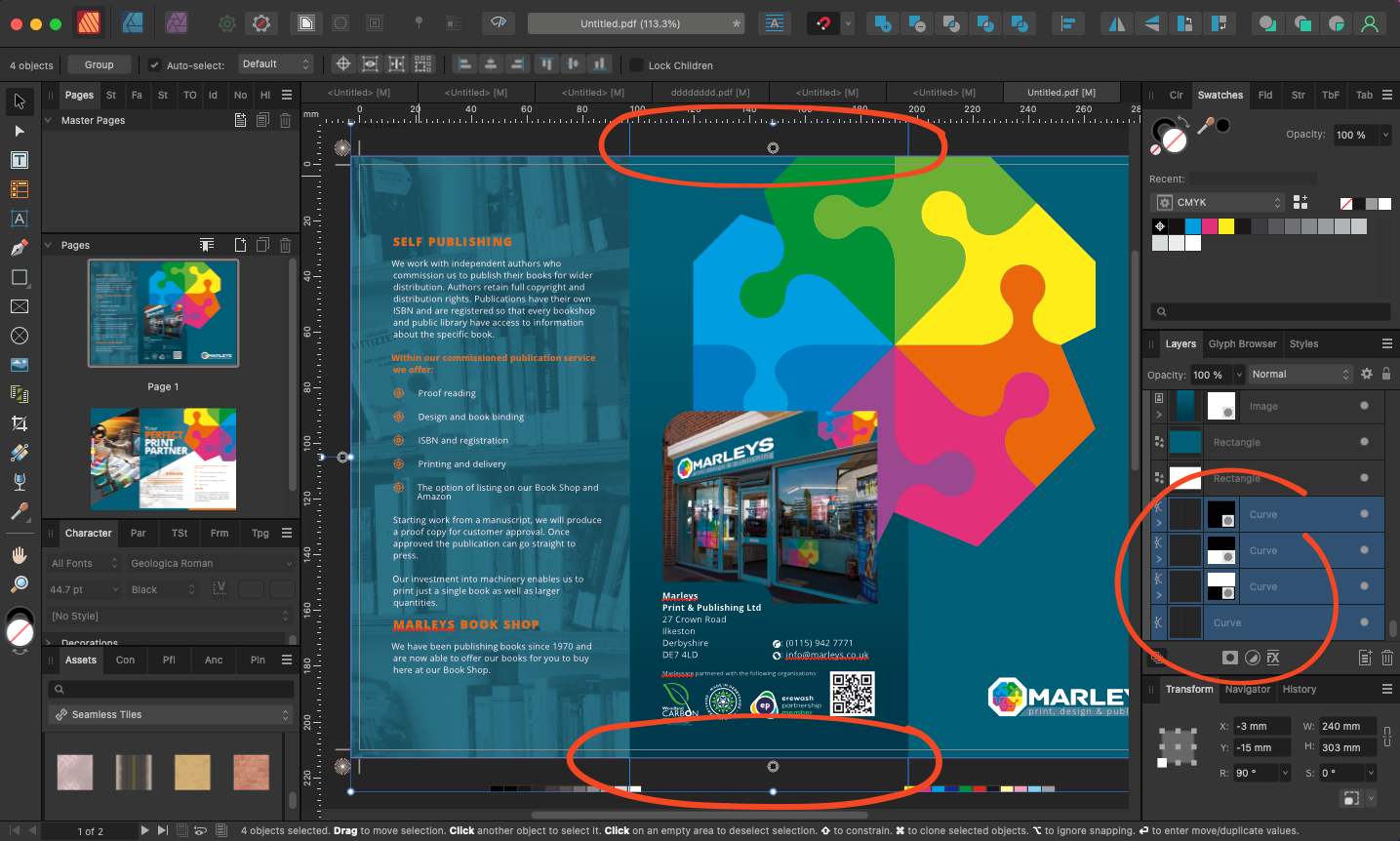This screenshot has width=1400, height=841.
Task: Open the rotation R value dropdown
Action: pos(1285,773)
